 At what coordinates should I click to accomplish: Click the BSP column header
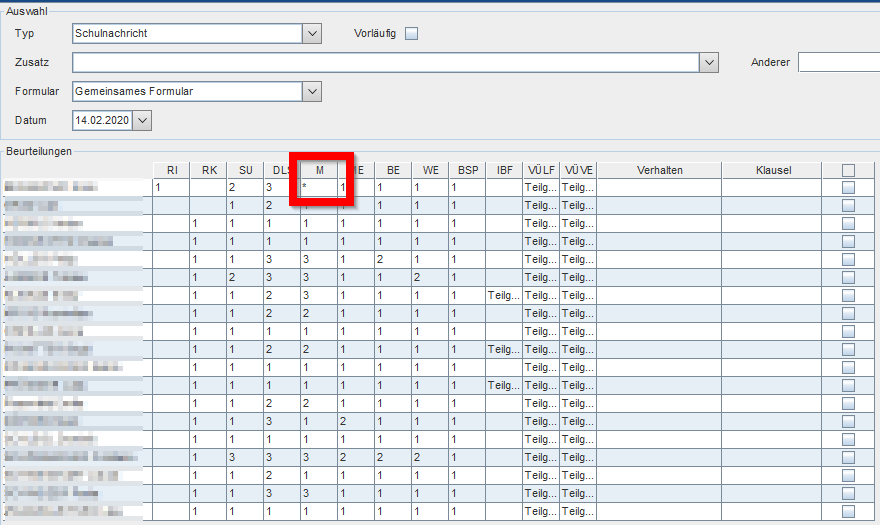[x=468, y=170]
